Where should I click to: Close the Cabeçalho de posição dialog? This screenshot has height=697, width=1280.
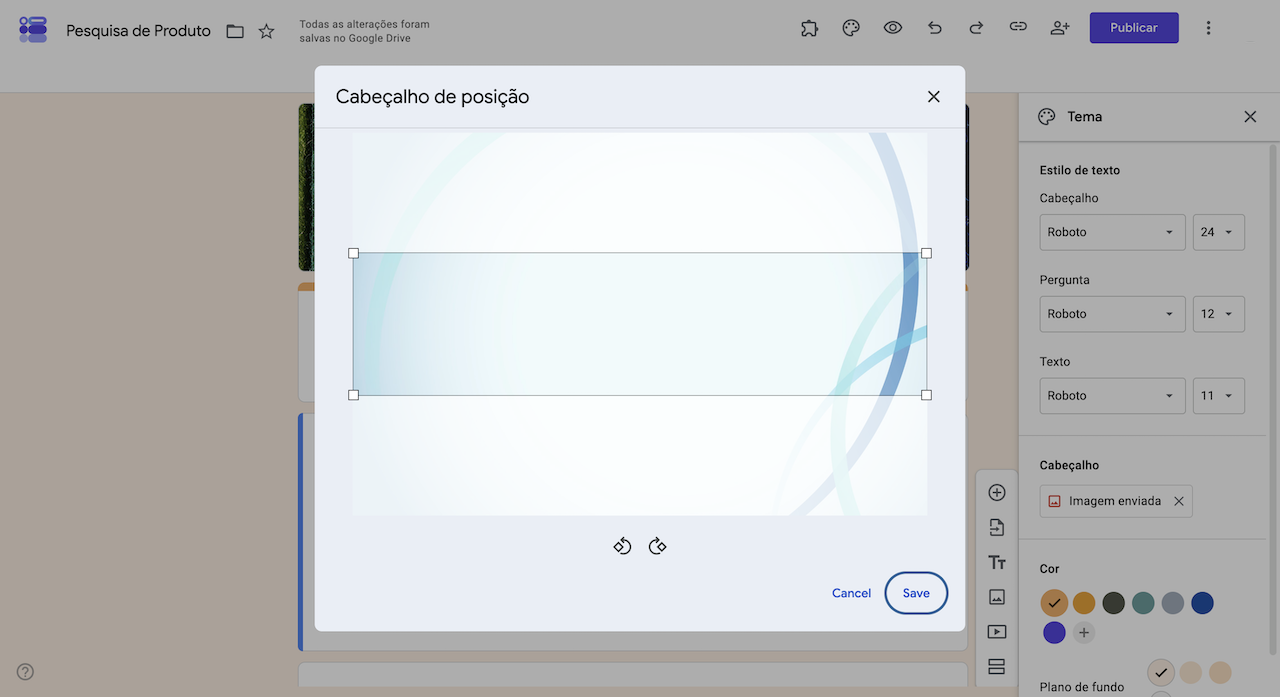point(934,97)
